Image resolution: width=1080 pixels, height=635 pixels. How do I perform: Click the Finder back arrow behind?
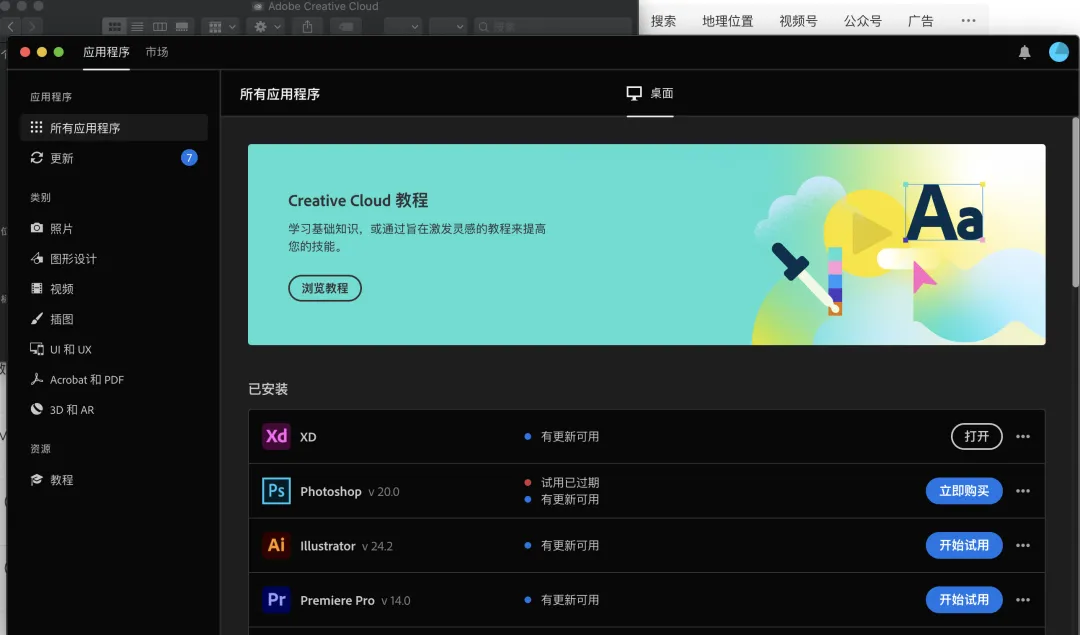click(x=11, y=27)
